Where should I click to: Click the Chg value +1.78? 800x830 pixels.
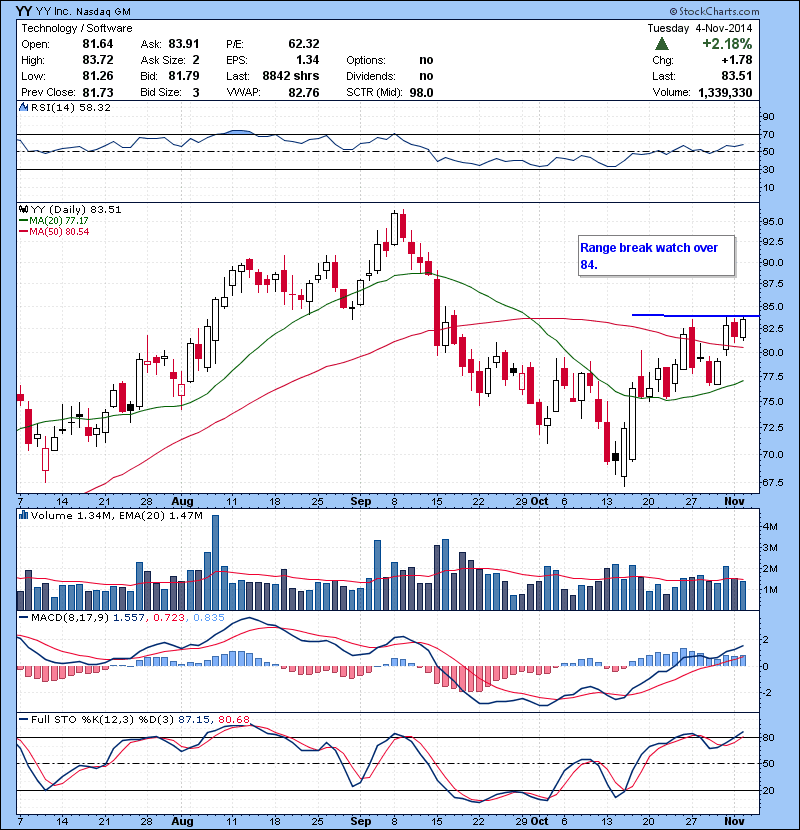[737, 60]
